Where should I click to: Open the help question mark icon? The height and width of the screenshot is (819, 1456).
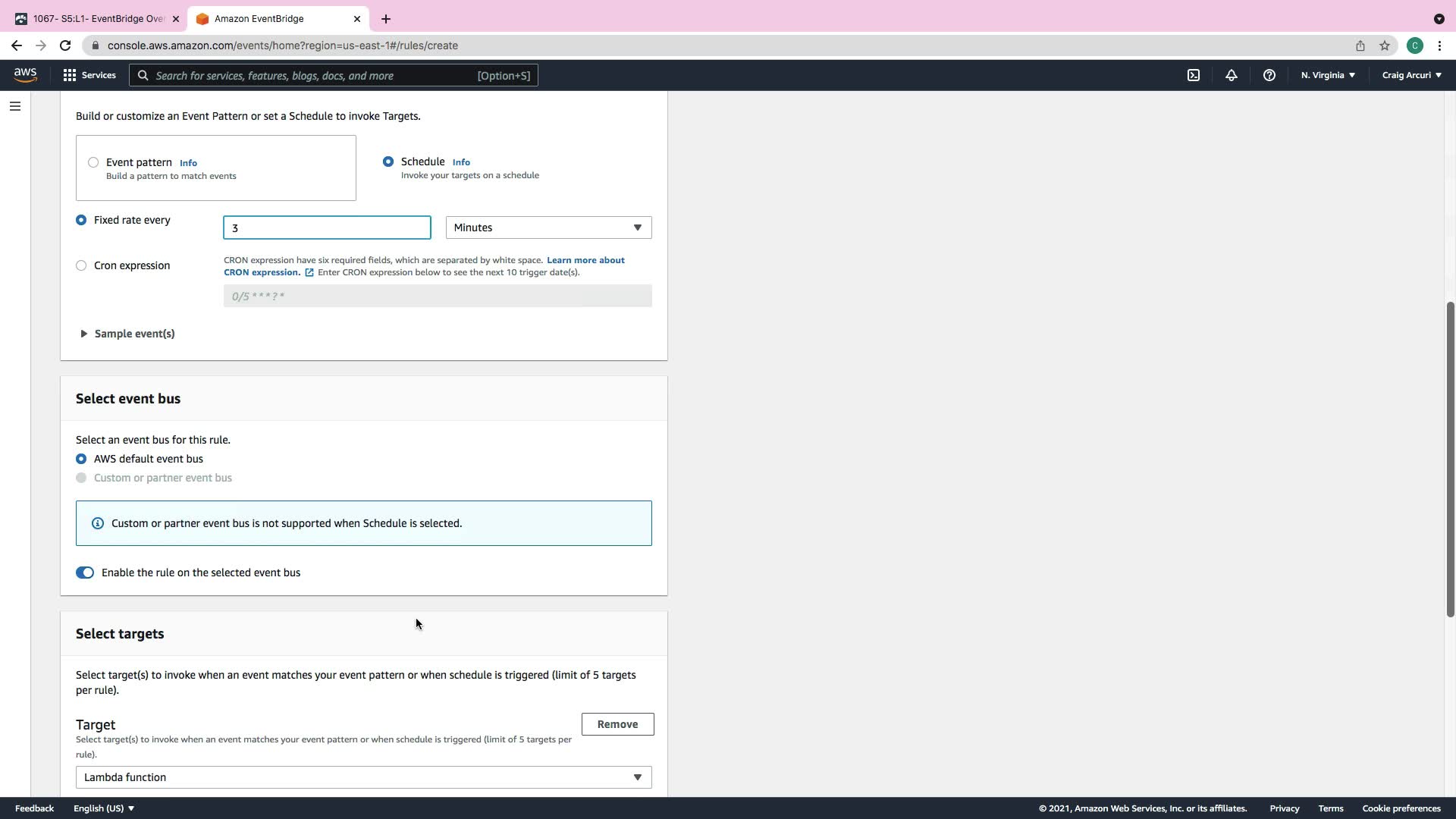tap(1269, 75)
